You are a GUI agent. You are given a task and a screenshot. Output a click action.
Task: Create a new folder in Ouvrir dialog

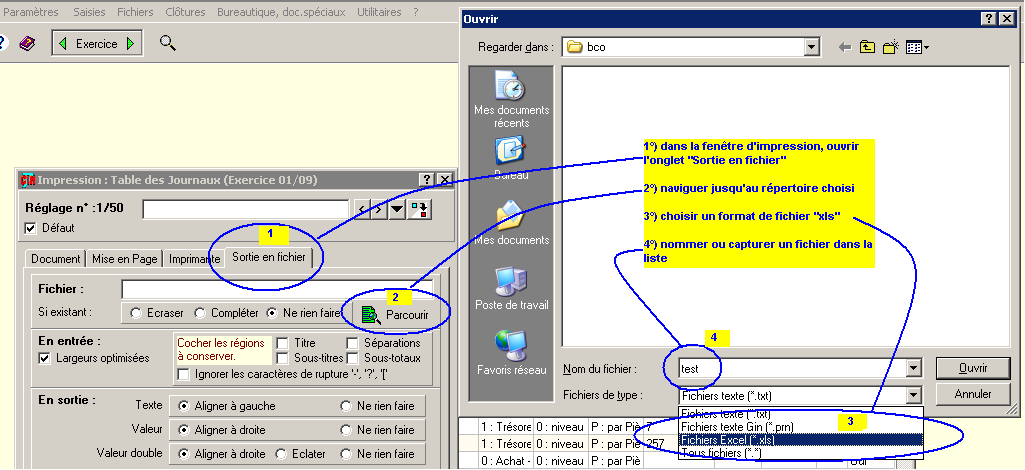pos(890,47)
